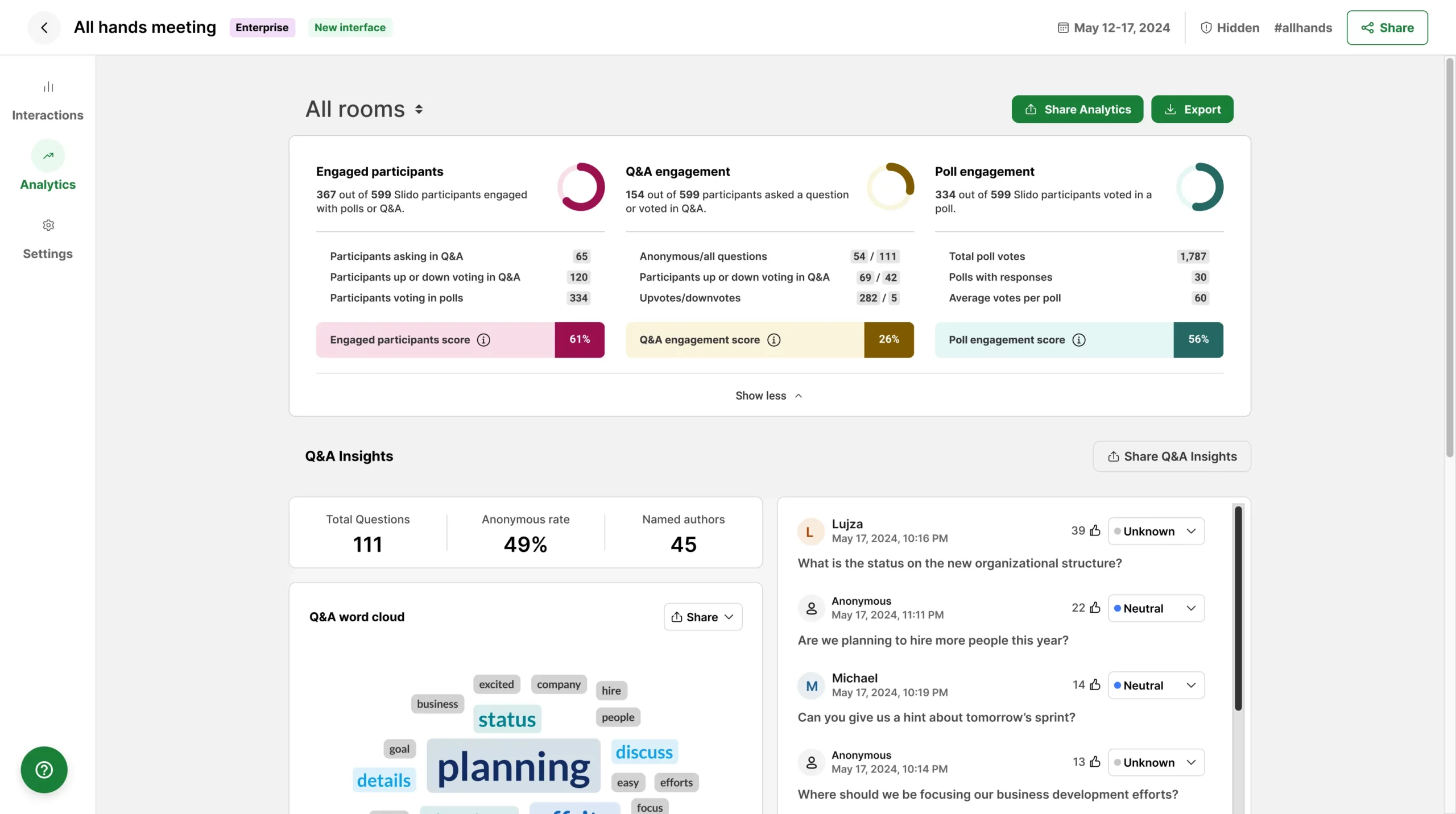This screenshot has width=1456, height=814.
Task: Open word cloud Share dropdown
Action: click(x=702, y=617)
